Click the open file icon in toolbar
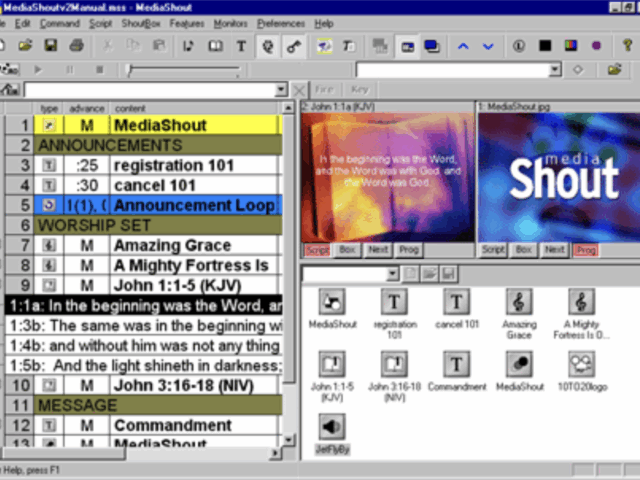The image size is (640, 480). click(x=26, y=46)
